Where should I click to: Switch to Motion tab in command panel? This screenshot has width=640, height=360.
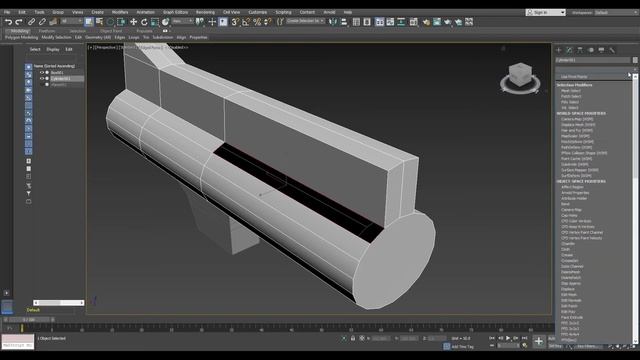591,50
